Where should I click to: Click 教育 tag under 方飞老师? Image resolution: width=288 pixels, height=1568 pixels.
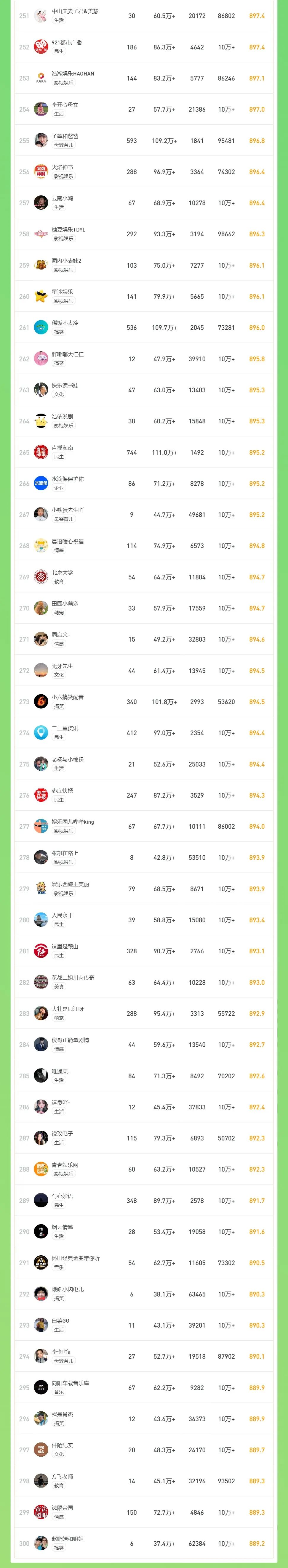tap(59, 1486)
